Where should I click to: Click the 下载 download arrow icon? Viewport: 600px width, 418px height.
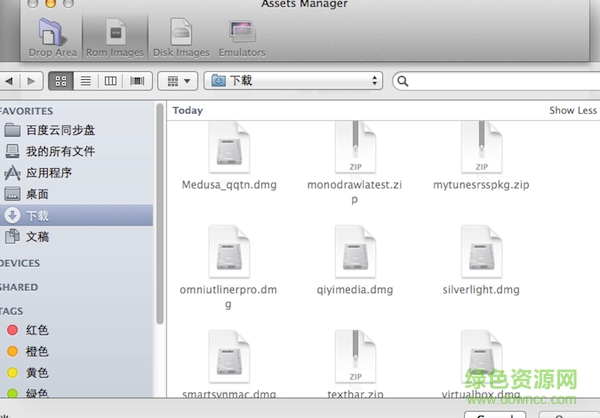[x=12, y=215]
